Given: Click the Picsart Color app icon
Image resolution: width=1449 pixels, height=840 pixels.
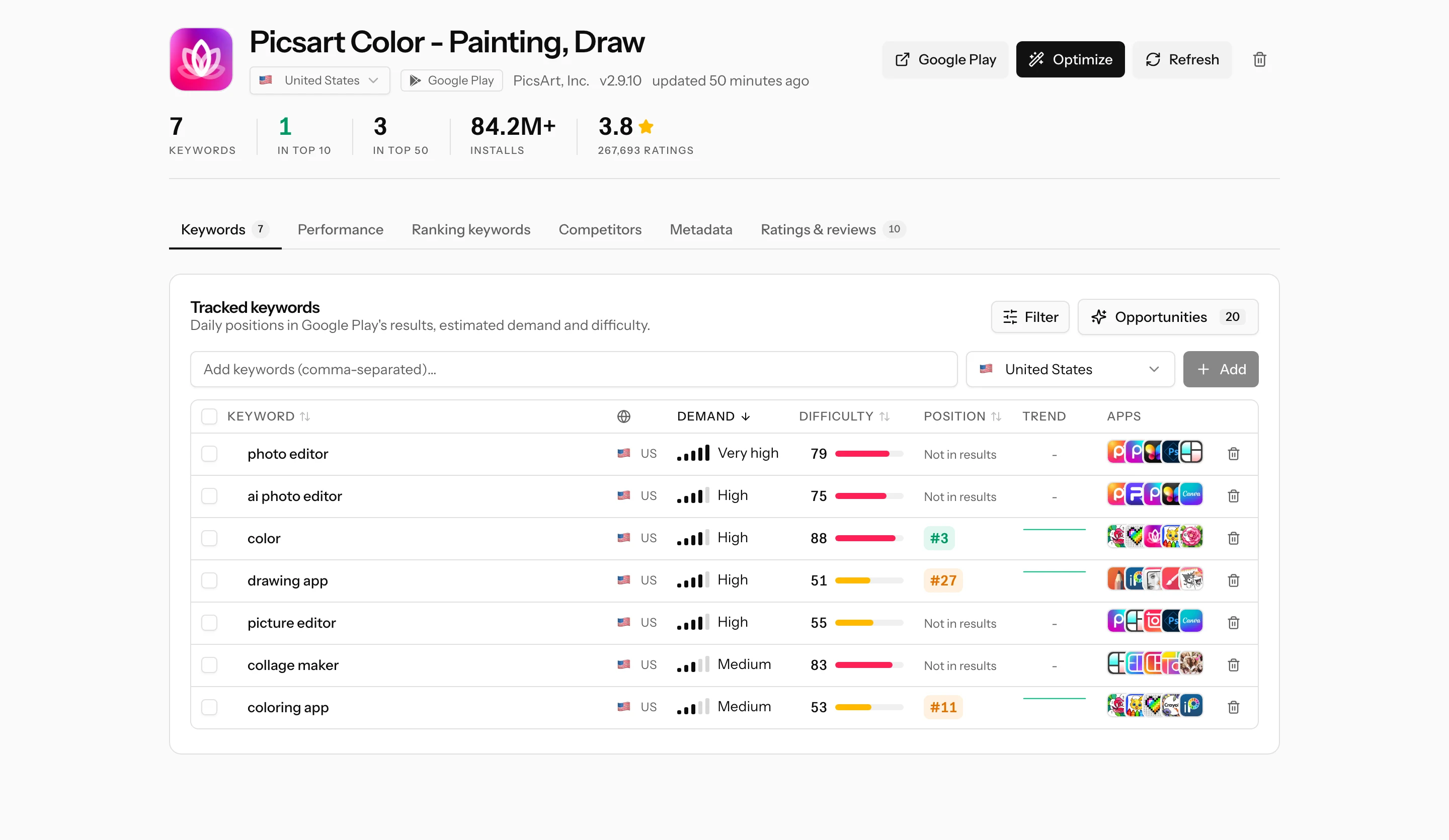Looking at the screenshot, I should [201, 59].
